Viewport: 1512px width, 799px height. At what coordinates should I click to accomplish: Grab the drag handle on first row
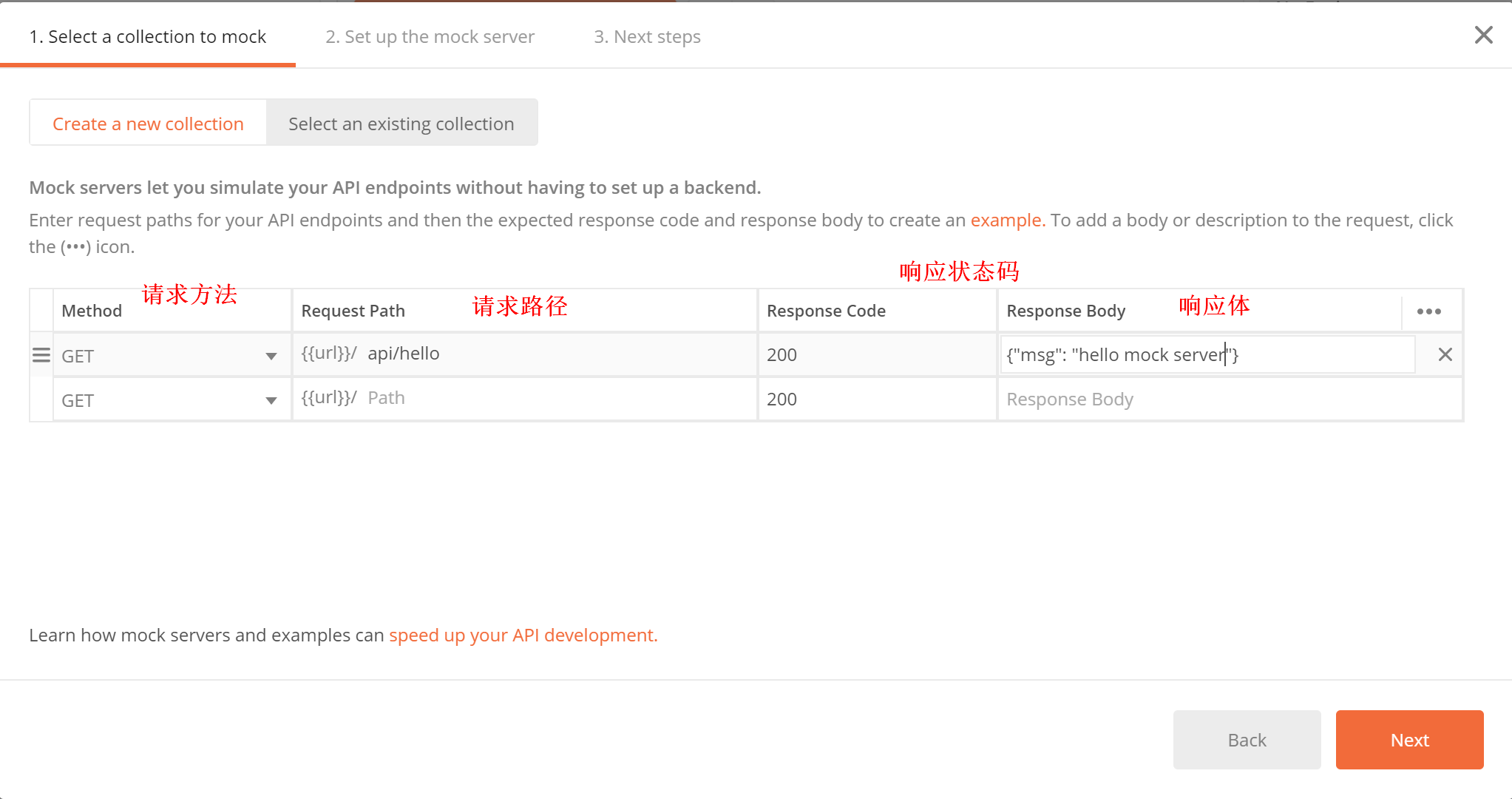click(x=41, y=355)
